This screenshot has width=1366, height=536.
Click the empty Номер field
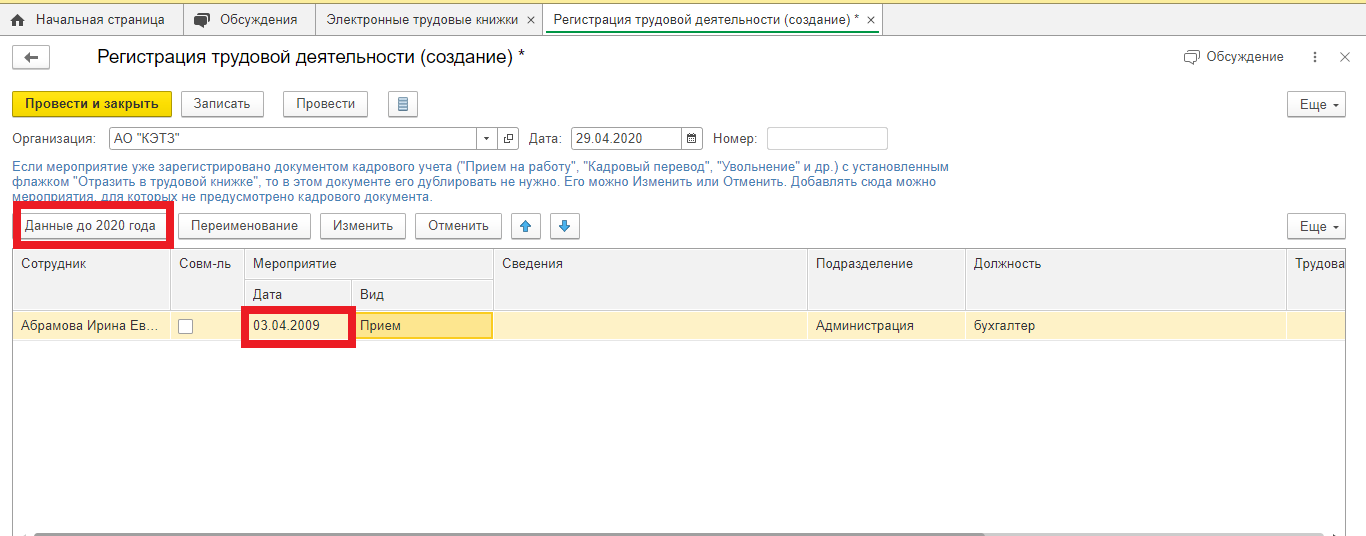tap(827, 139)
